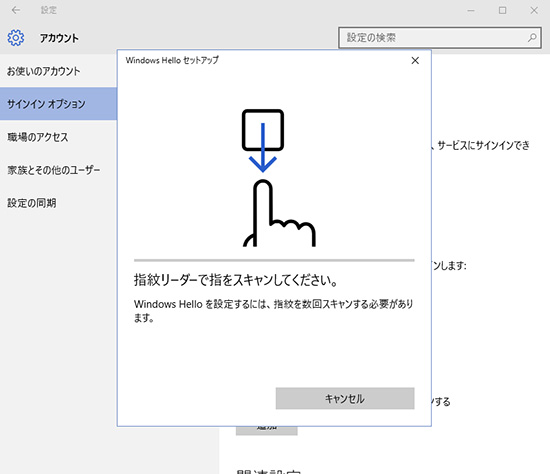This screenshot has width=550, height=474.
Task: Click the 指紋リーダーで指をスキャンしてください heading
Action: coord(236,280)
